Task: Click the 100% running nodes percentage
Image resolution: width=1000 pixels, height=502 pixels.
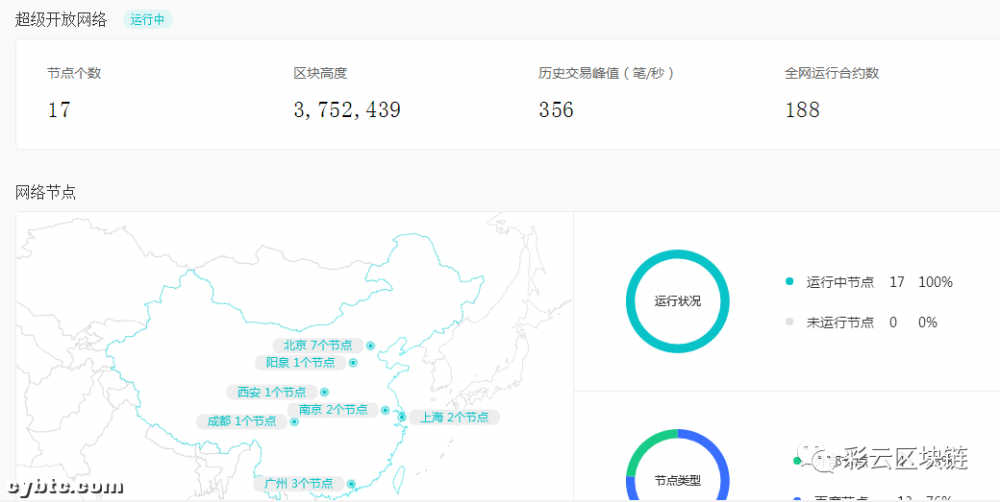Action: (x=936, y=282)
